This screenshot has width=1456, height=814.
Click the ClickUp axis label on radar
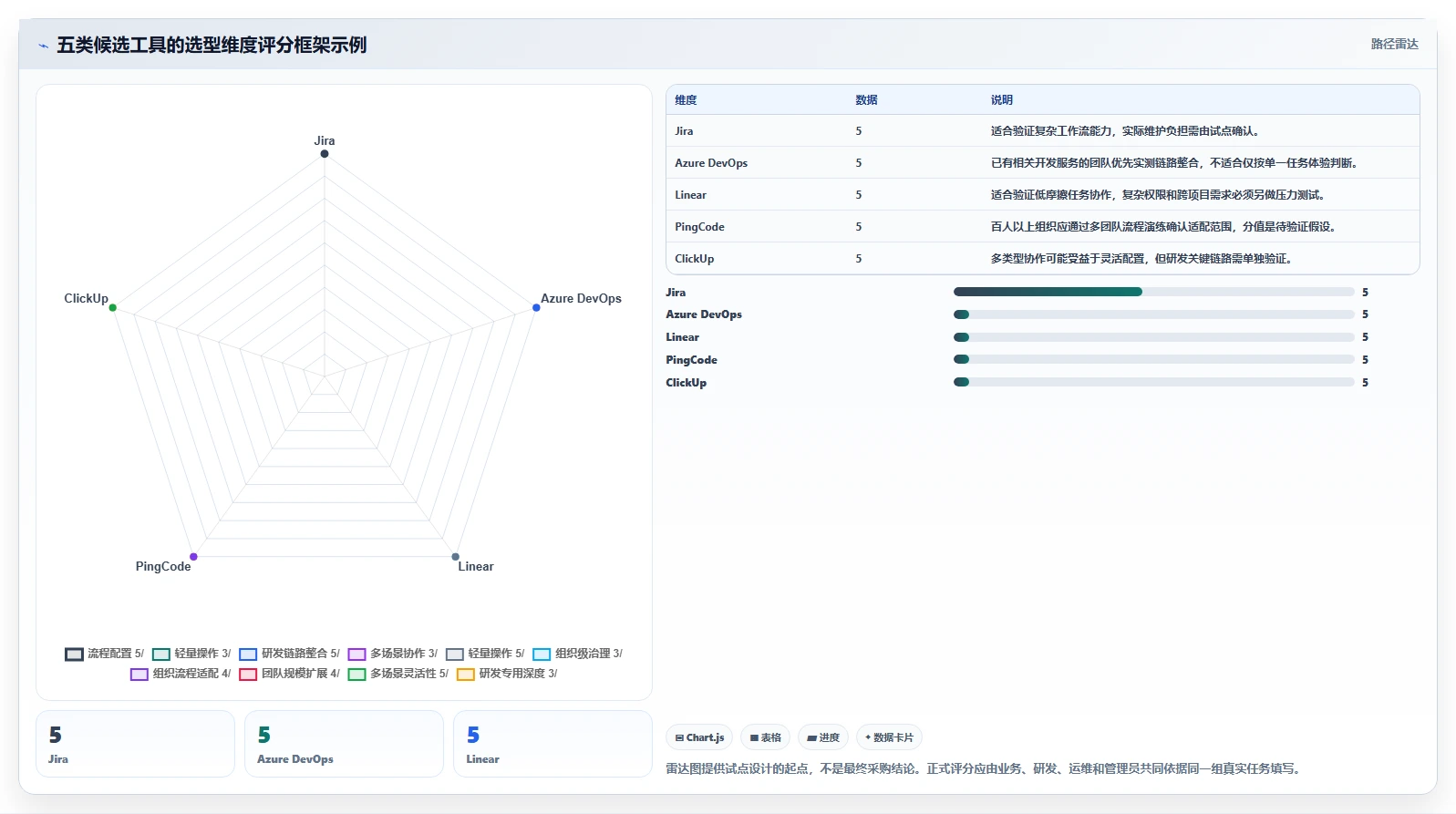tap(86, 298)
